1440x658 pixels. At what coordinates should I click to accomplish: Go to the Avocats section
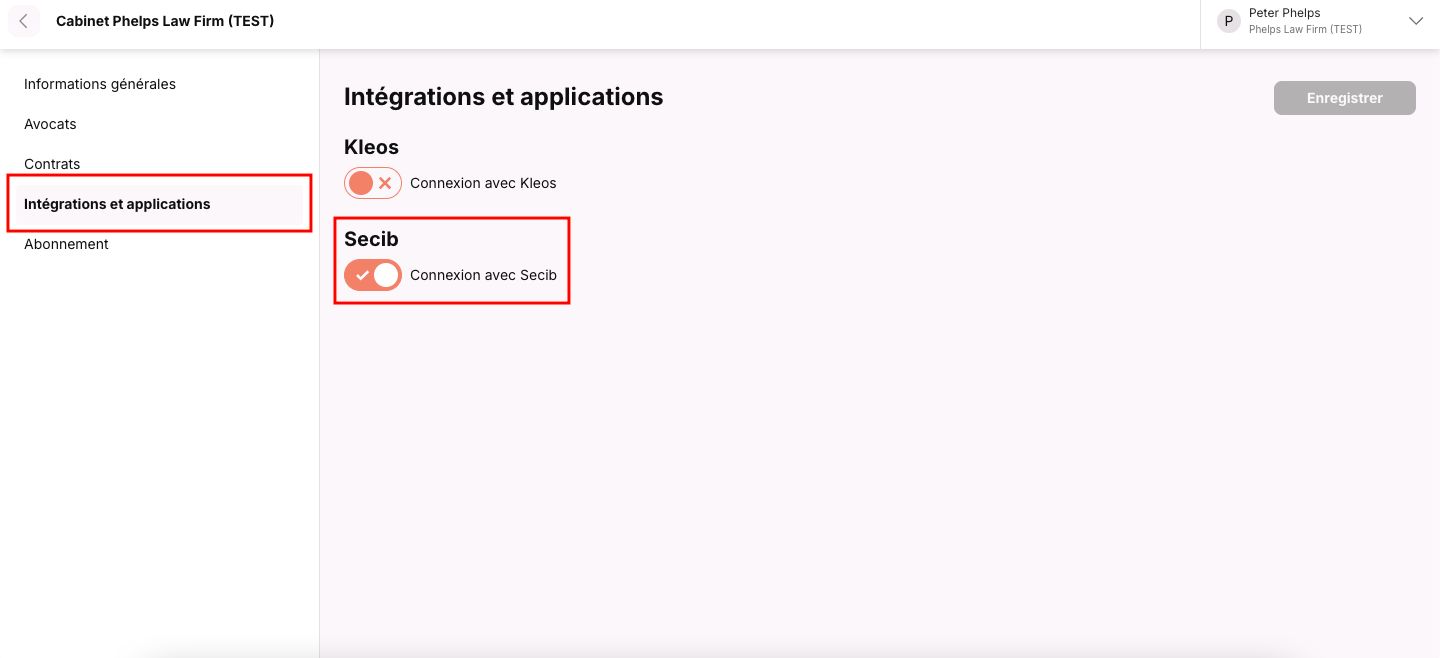tap(50, 124)
